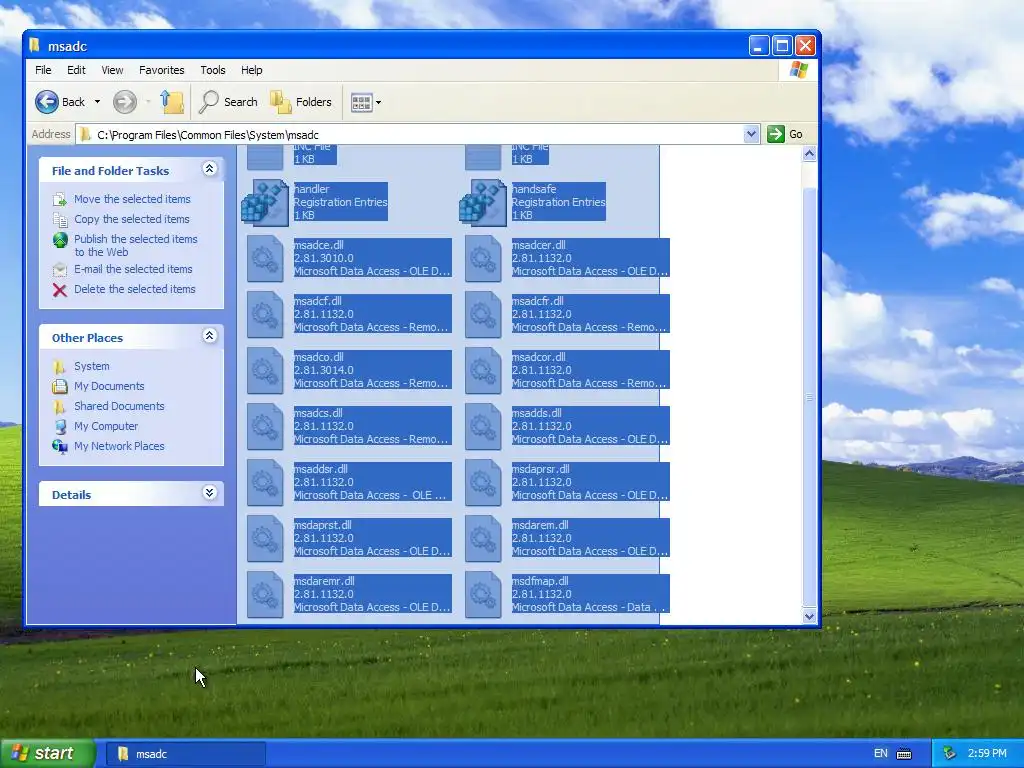
Task: Open the Back history dropdown arrow
Action: click(97, 102)
